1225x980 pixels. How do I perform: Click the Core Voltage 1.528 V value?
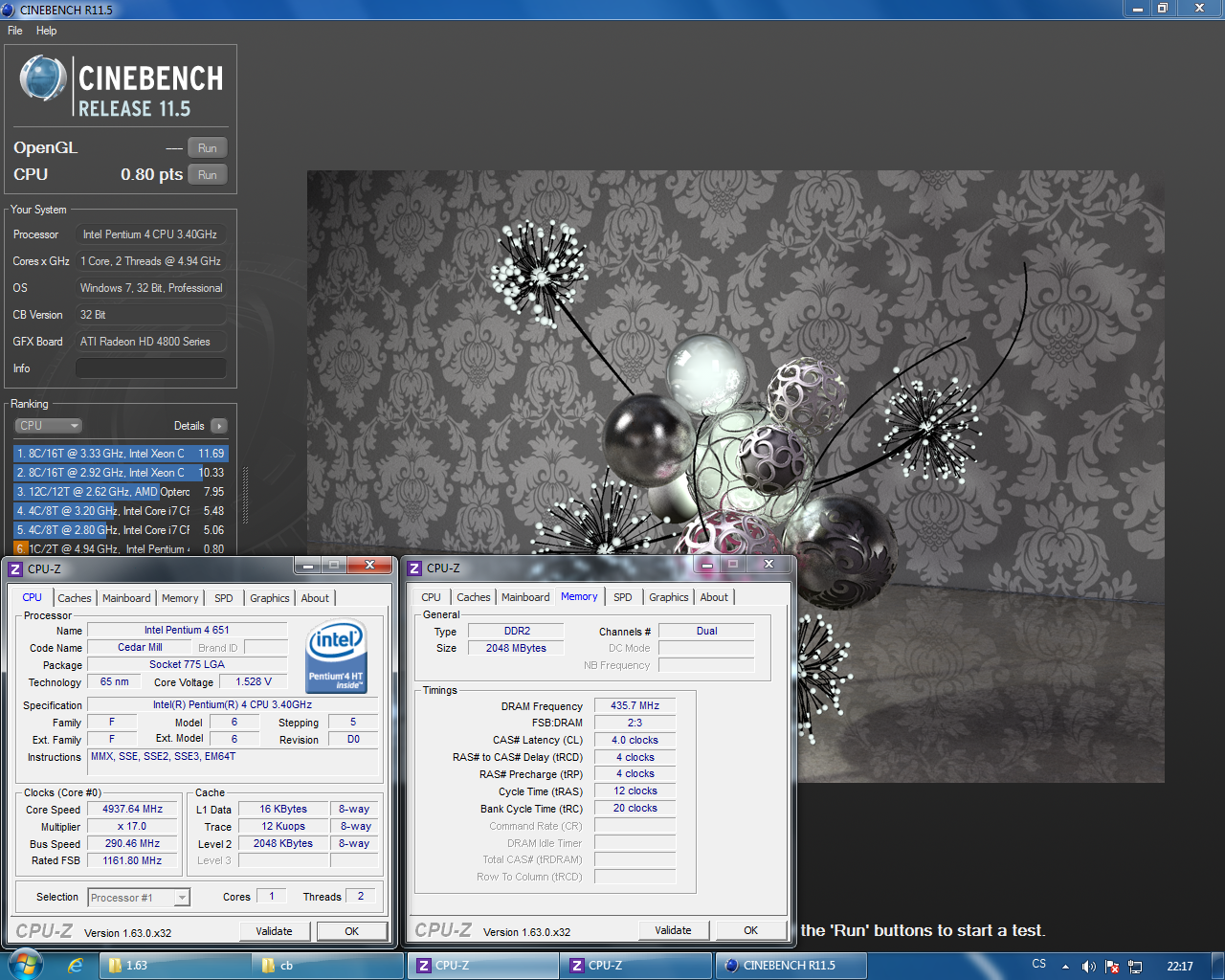click(x=254, y=681)
